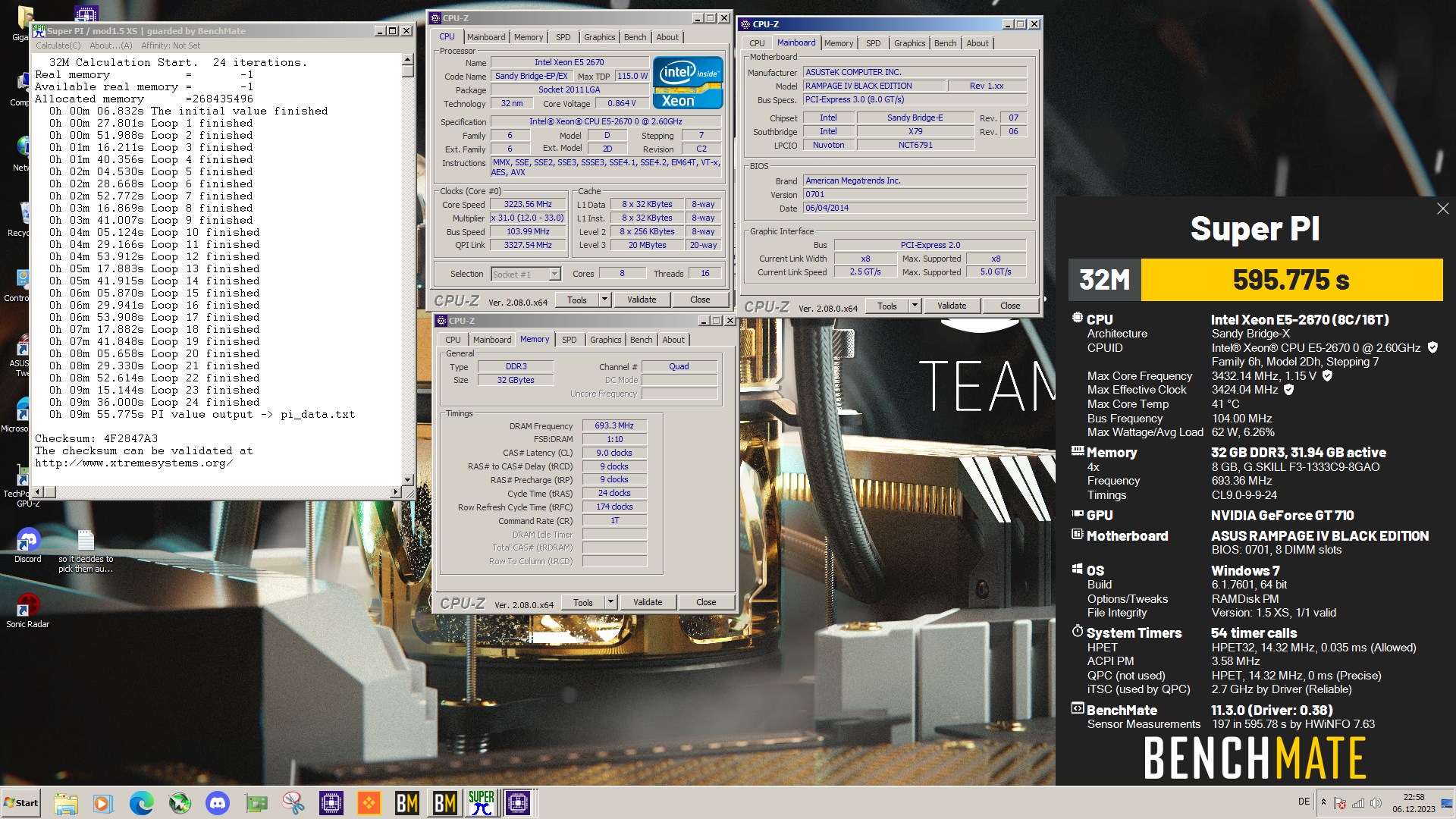This screenshot has height=819, width=1456.
Task: Open the Snipping Tool taskbar icon
Action: [x=293, y=803]
